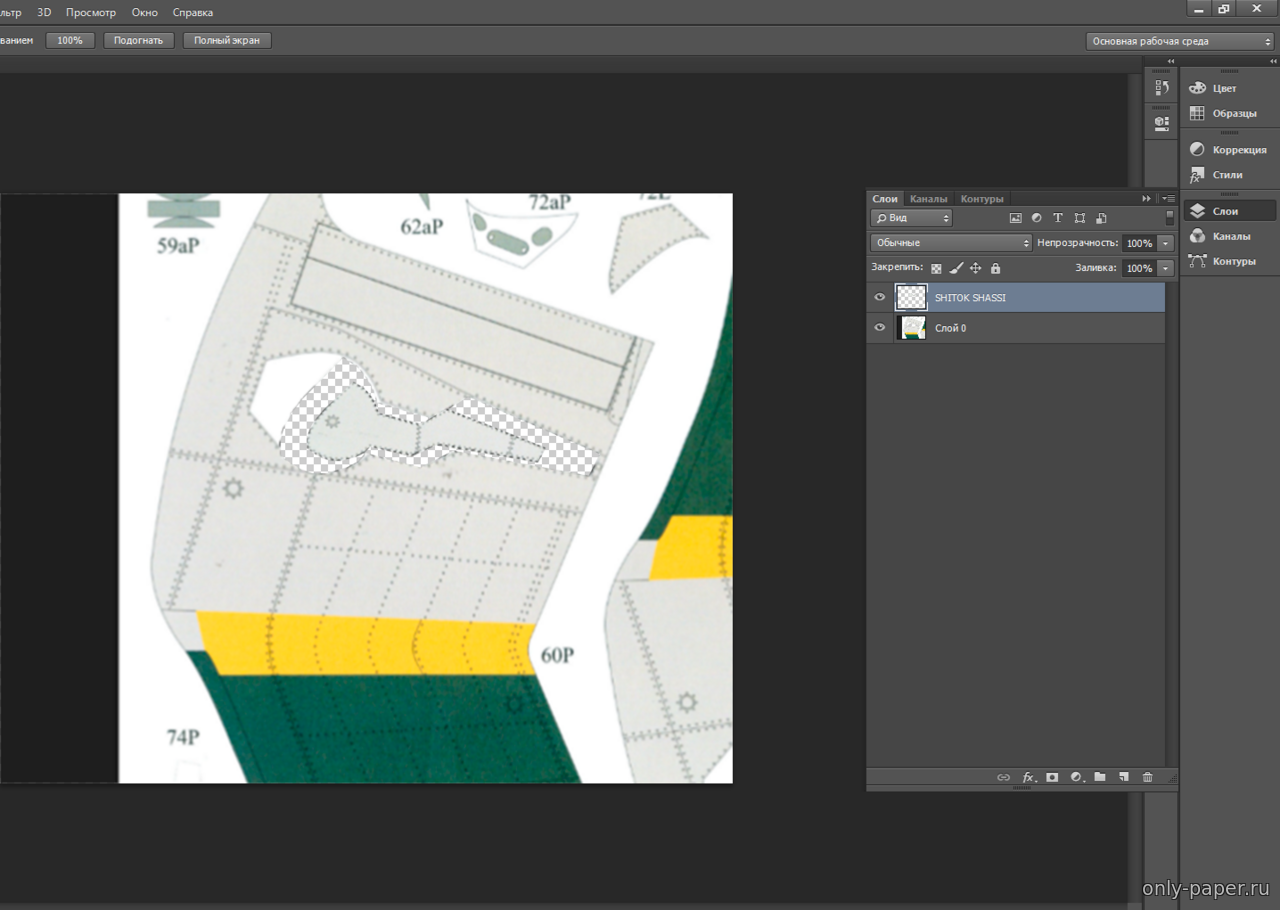The image size is (1280, 910).
Task: Toggle lock all padlock for layer
Action: point(995,268)
